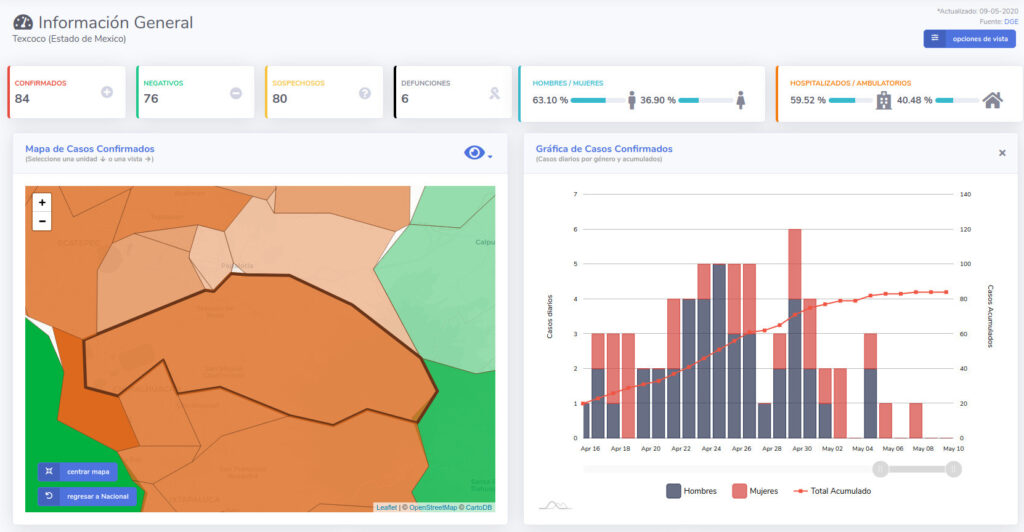Zoom out on the map

[x=42, y=221]
